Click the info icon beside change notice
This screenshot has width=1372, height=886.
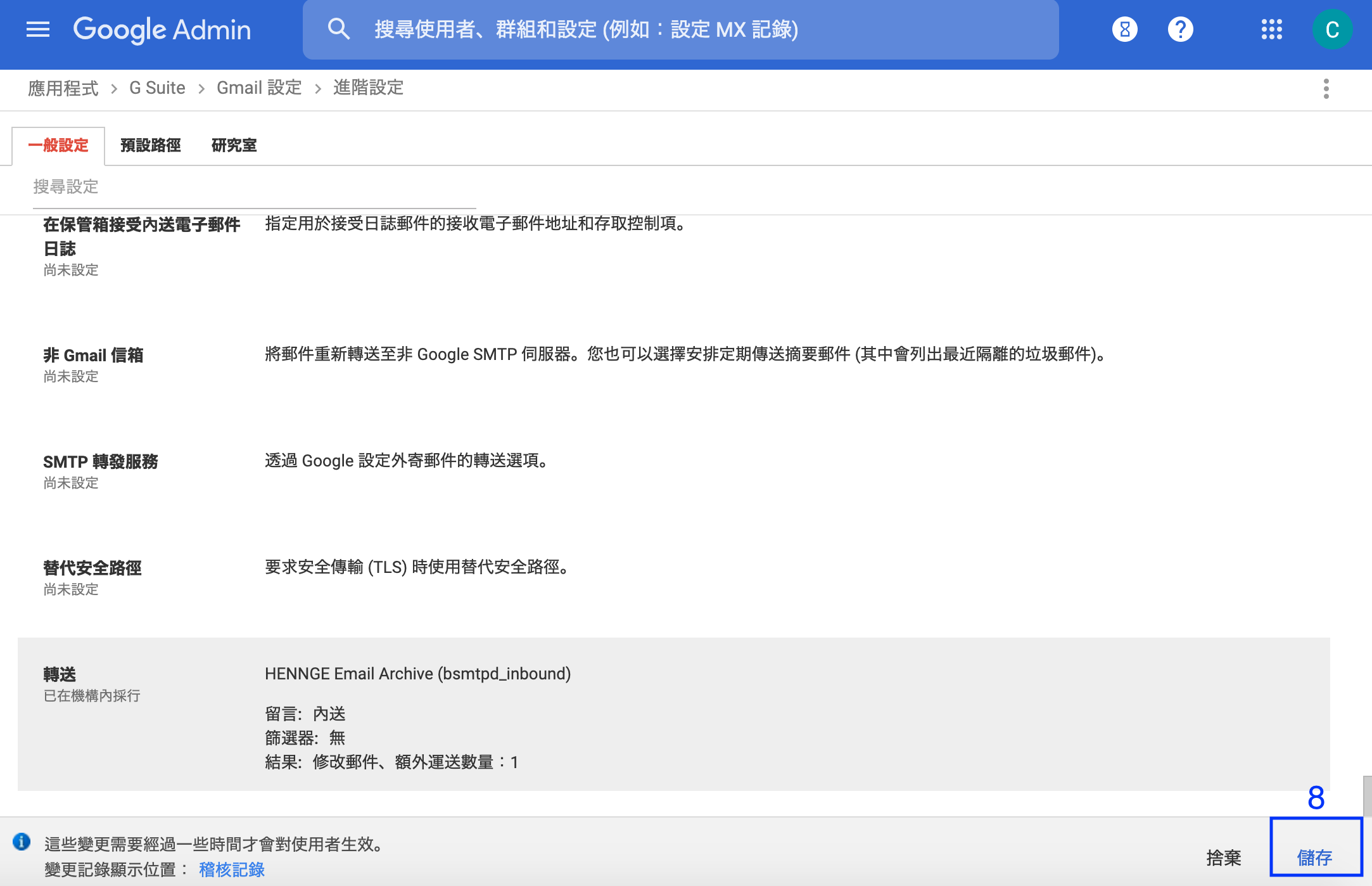[22, 842]
